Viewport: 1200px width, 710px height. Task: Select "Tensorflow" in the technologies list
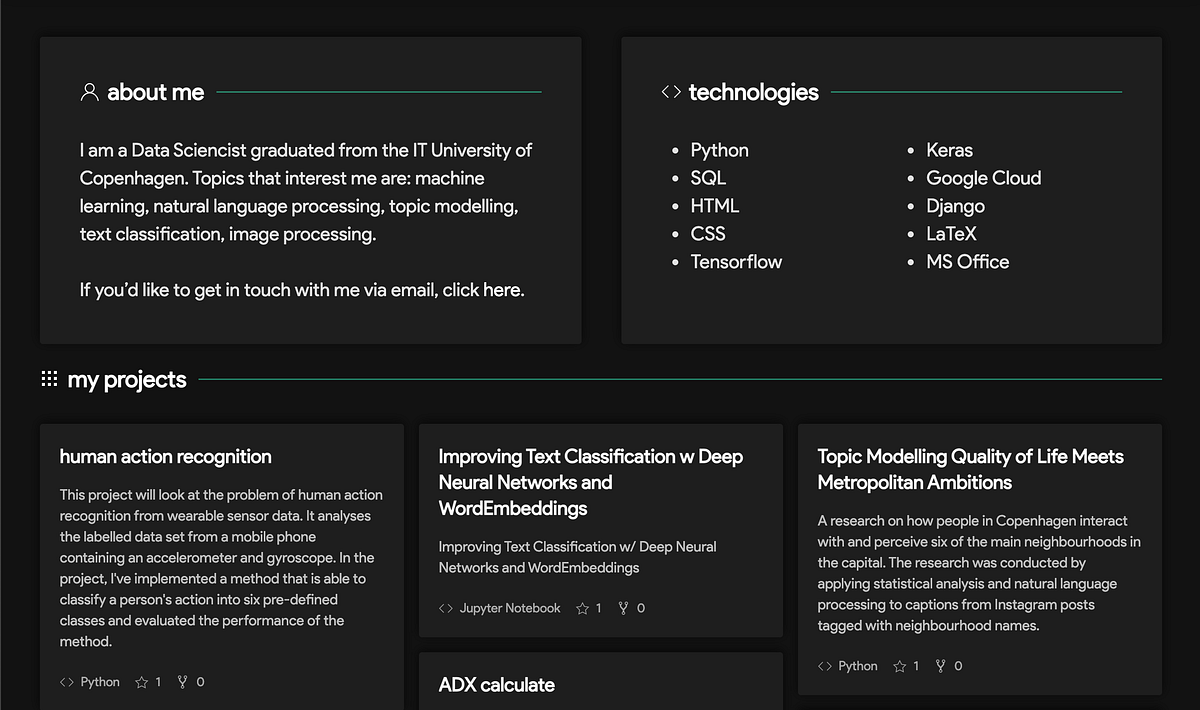(x=737, y=261)
